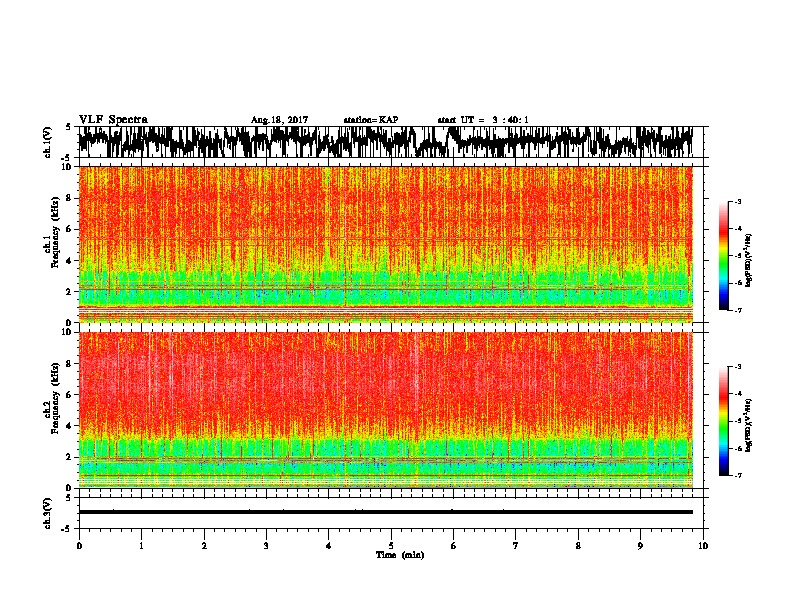Click the 'Time (min)' axis label

pyautogui.click(x=400, y=555)
